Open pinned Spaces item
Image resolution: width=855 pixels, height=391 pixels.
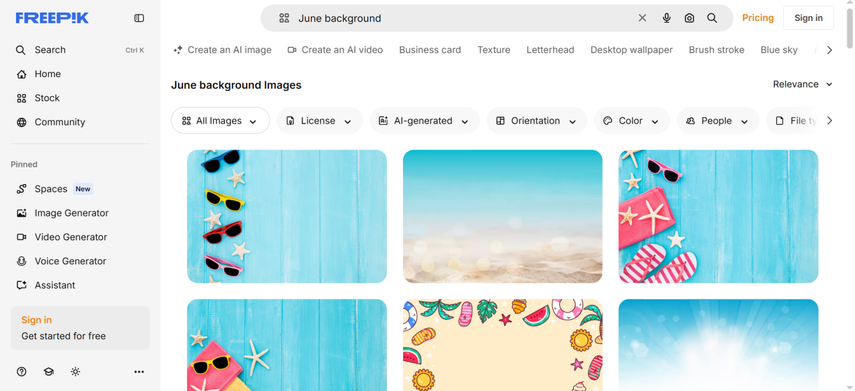(80, 189)
